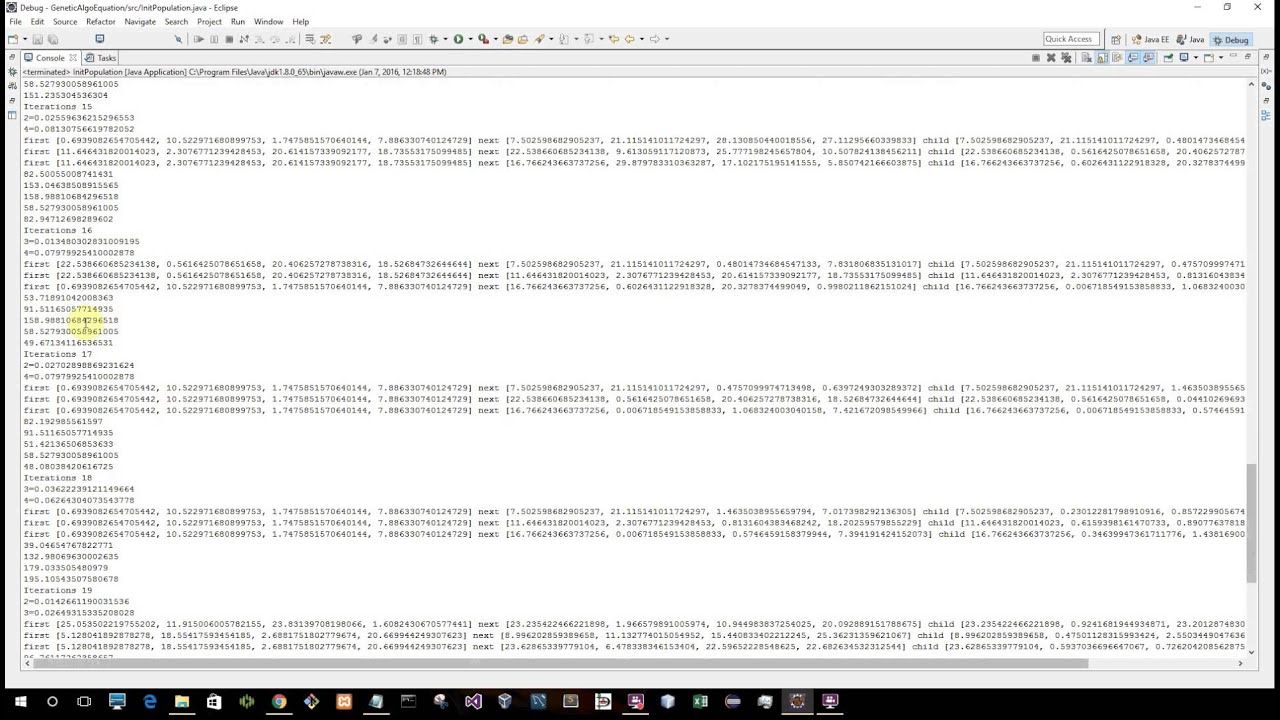1280x720 pixels.
Task: Click the Open Console icon
Action: pyautogui.click(x=1208, y=58)
